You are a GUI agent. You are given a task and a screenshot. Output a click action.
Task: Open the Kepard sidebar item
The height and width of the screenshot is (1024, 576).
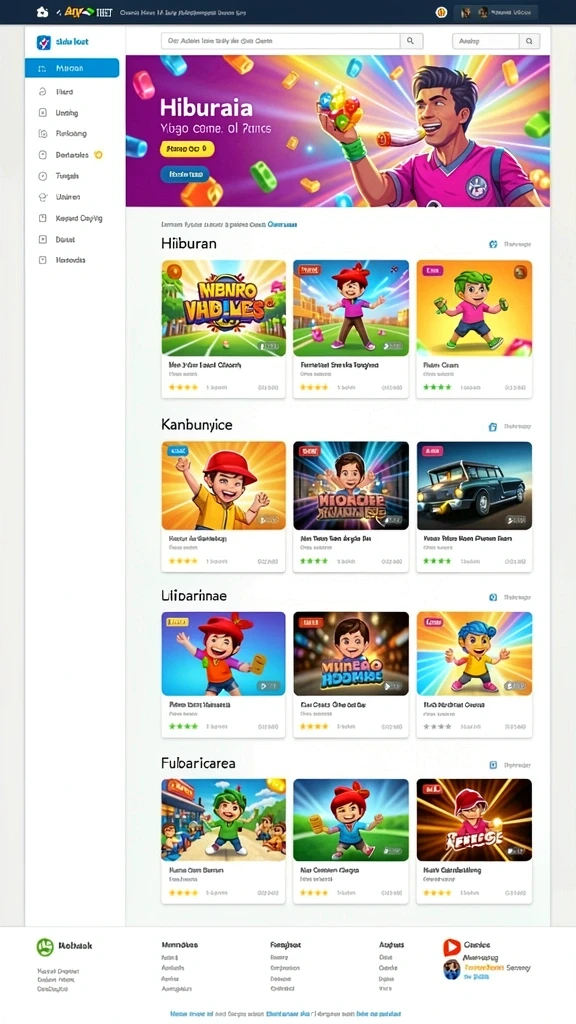72,218
